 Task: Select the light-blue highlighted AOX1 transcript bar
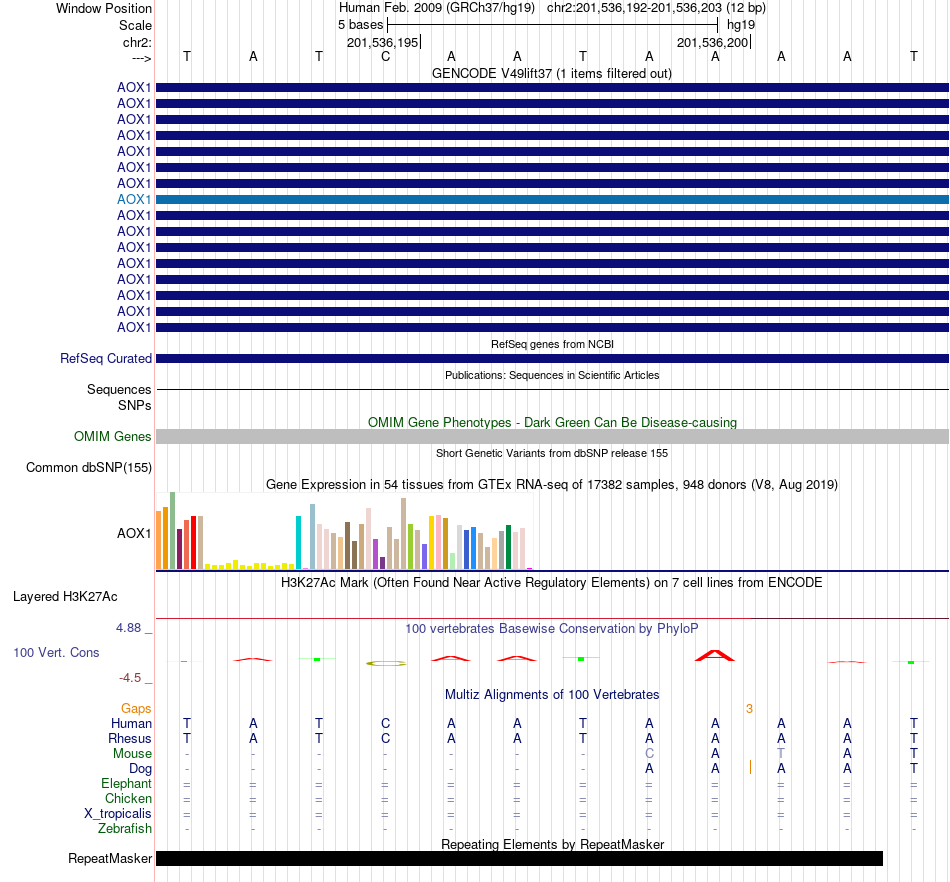(x=552, y=199)
